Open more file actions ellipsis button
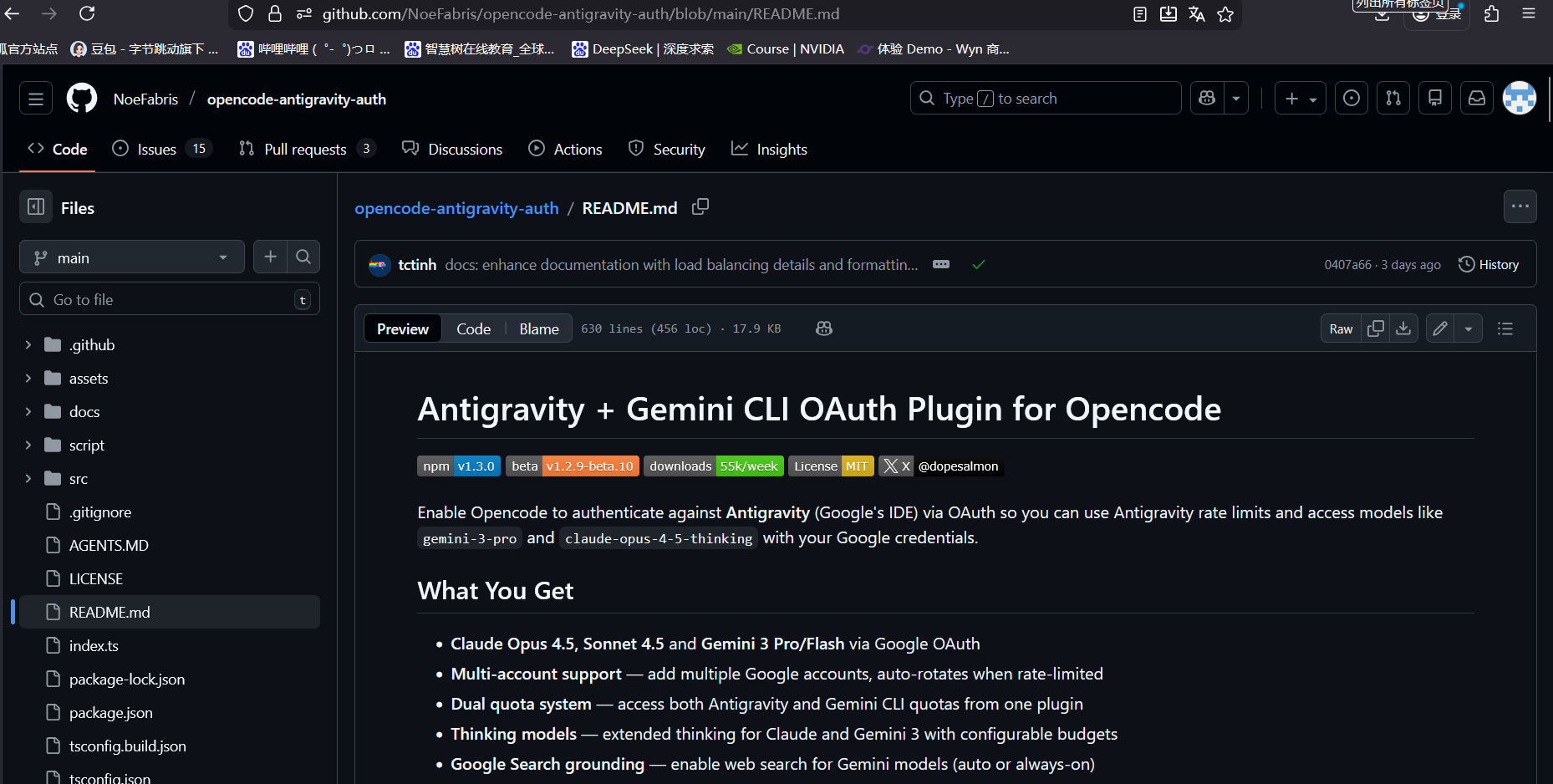1553x784 pixels. pyautogui.click(x=1520, y=206)
